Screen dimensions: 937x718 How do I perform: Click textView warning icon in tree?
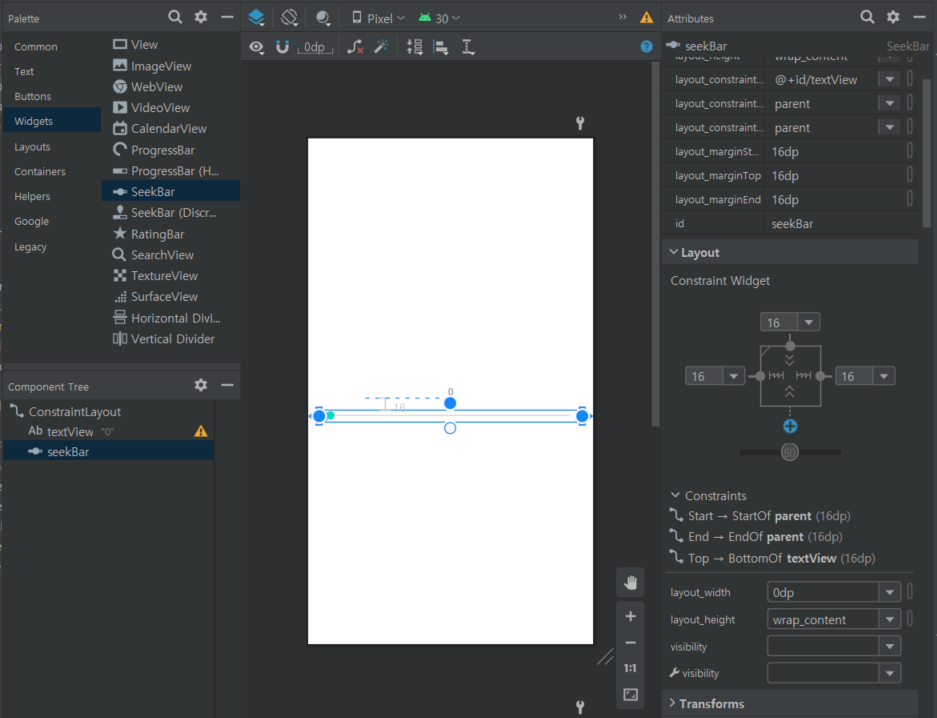[x=201, y=431]
